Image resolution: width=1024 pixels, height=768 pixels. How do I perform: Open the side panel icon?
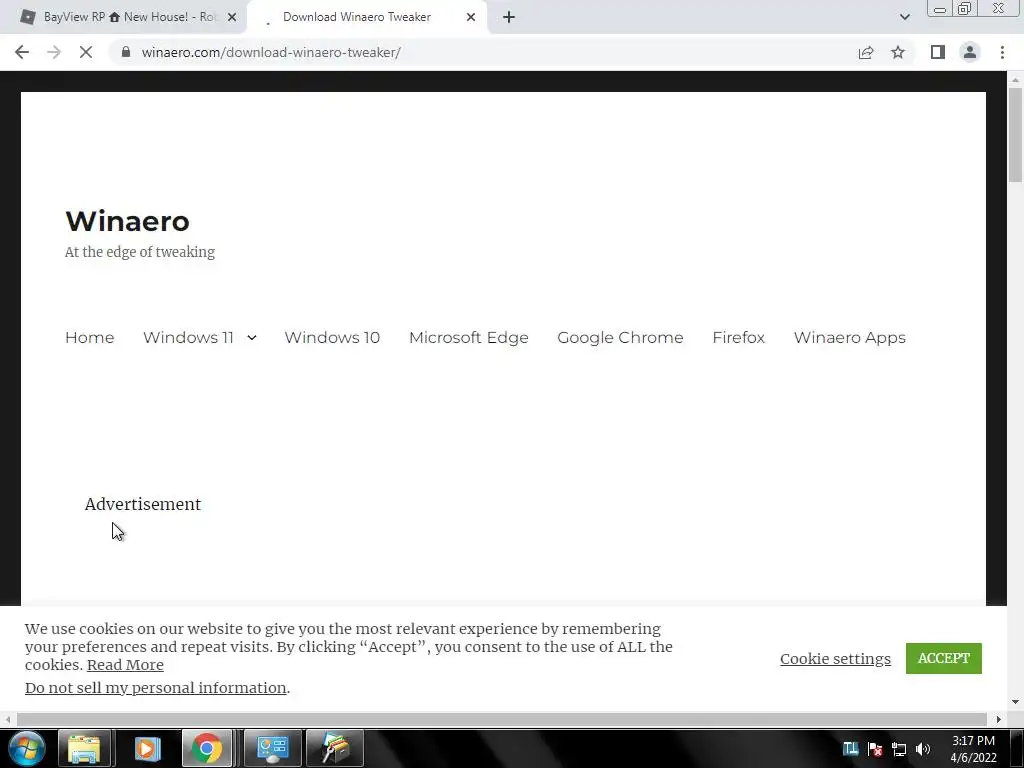point(938,52)
